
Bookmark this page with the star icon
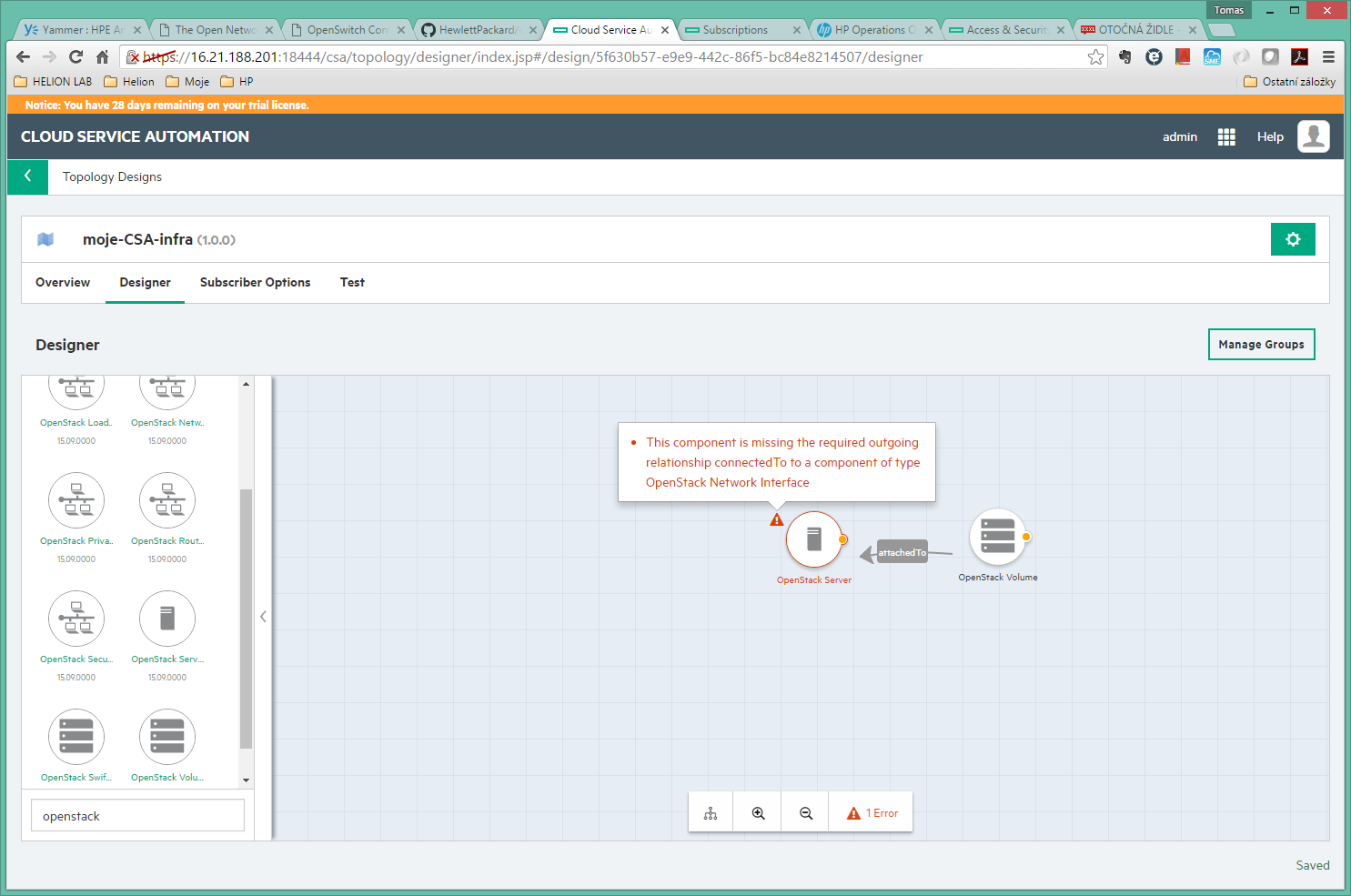pyautogui.click(x=1096, y=56)
